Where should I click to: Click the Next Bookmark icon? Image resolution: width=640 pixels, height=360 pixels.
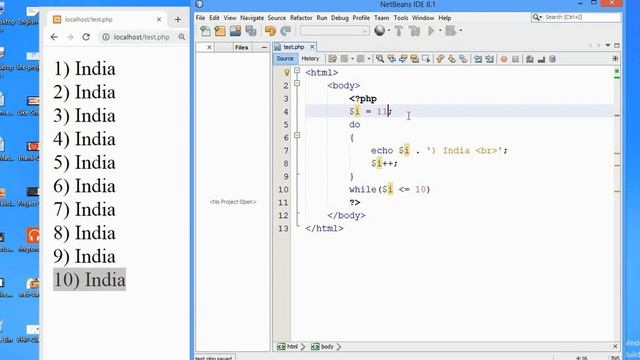click(451, 59)
